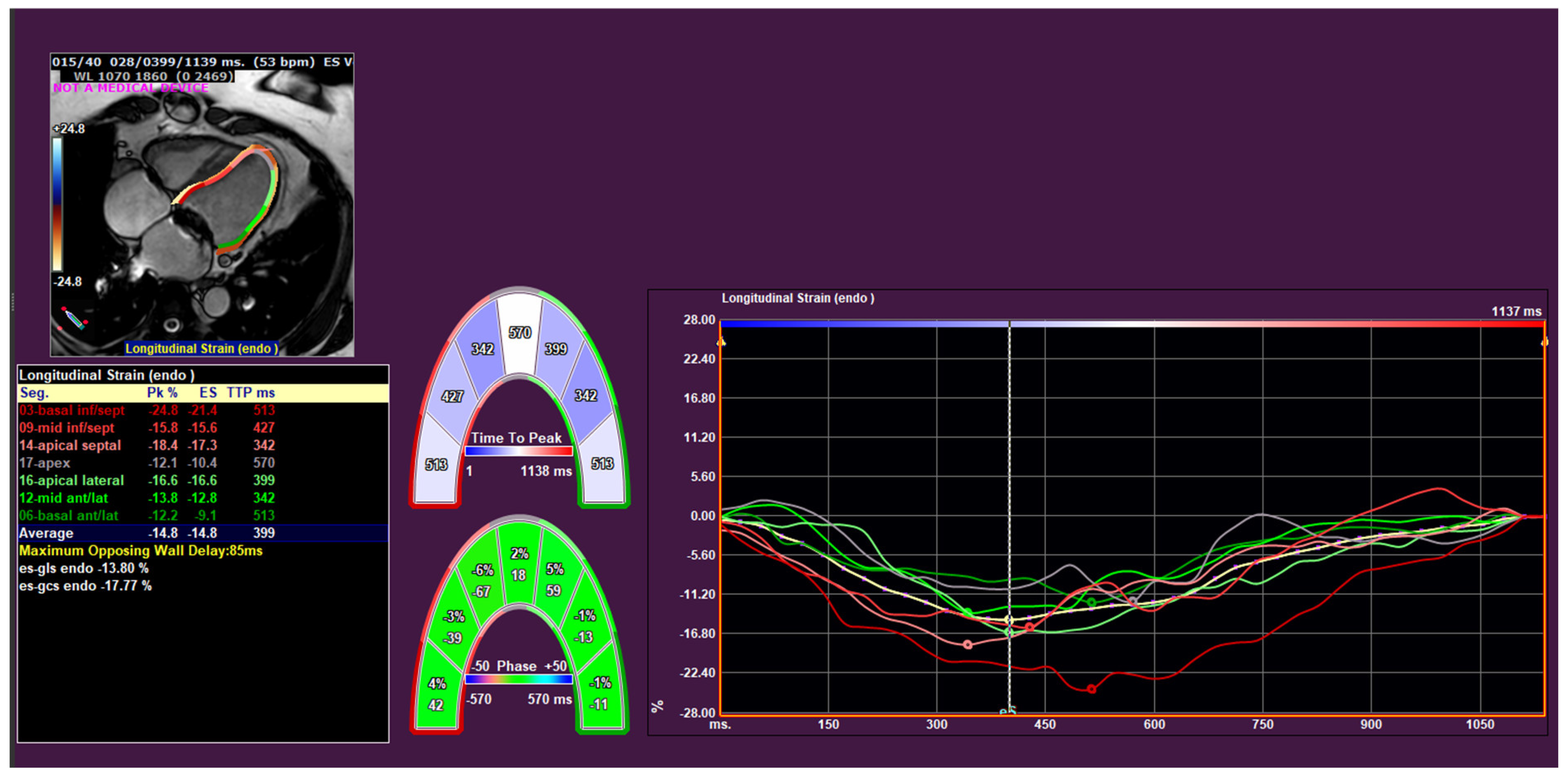Click the 399 segment in Time To Peak plot
Image resolution: width=1568 pixels, height=782 pixels.
tap(556, 349)
